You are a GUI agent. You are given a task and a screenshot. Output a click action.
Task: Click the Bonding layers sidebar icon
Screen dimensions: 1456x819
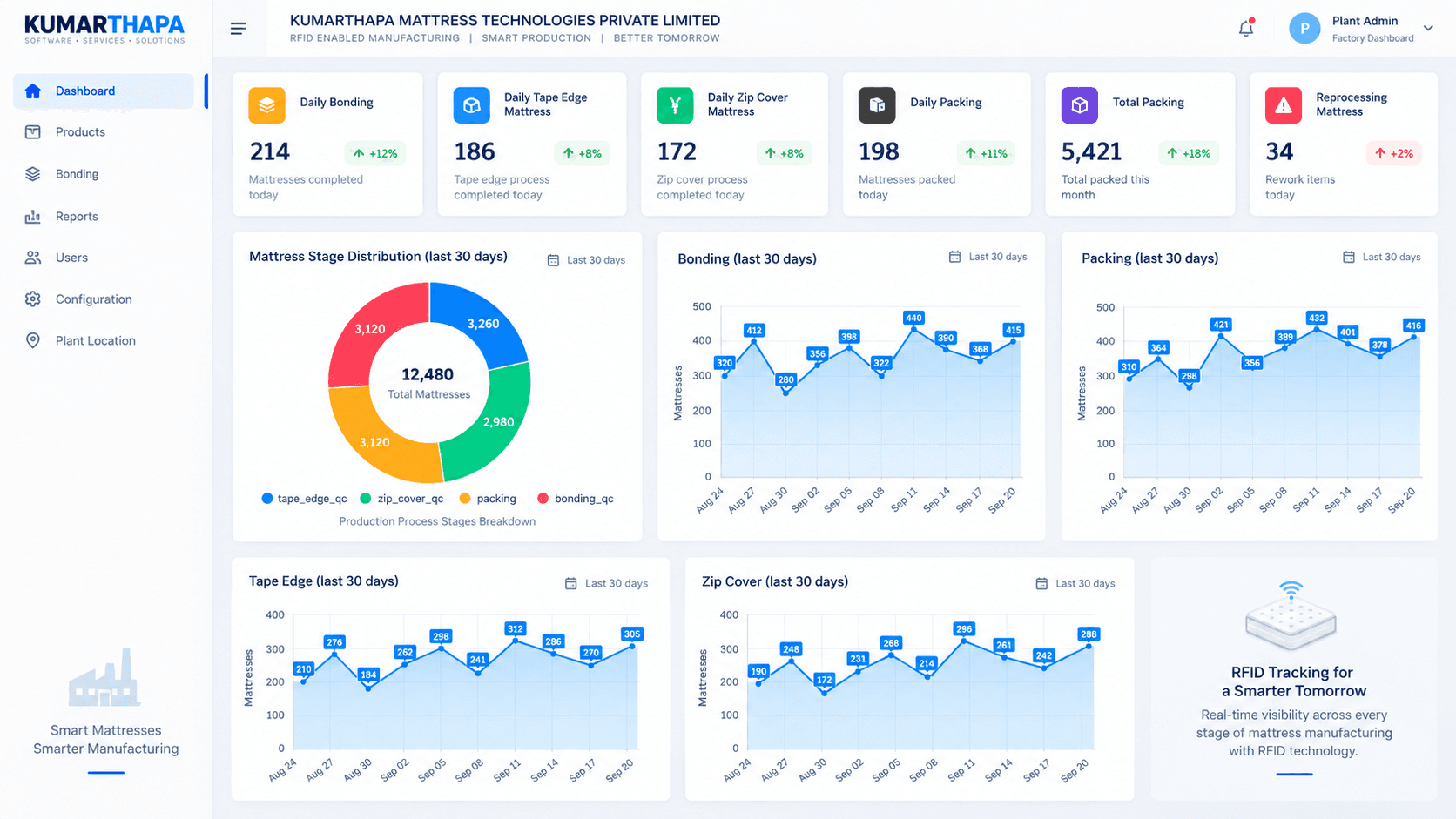[33, 174]
